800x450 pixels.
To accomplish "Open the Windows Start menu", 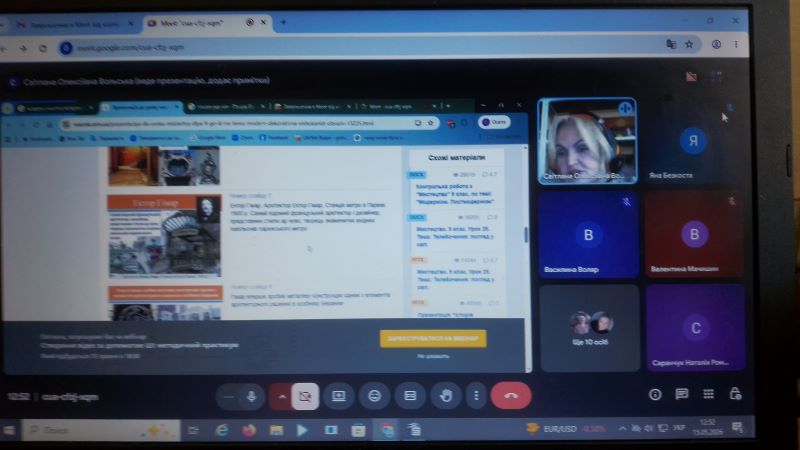I will tap(9, 431).
